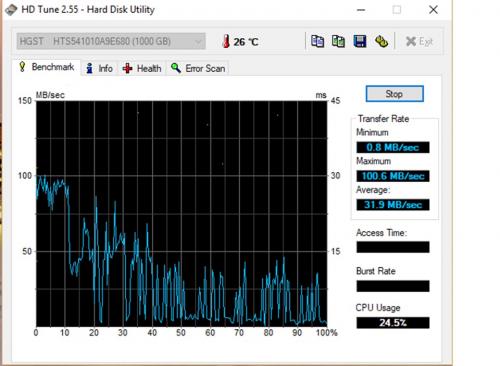
Task: Stop the running benchmark
Action: (x=395, y=94)
